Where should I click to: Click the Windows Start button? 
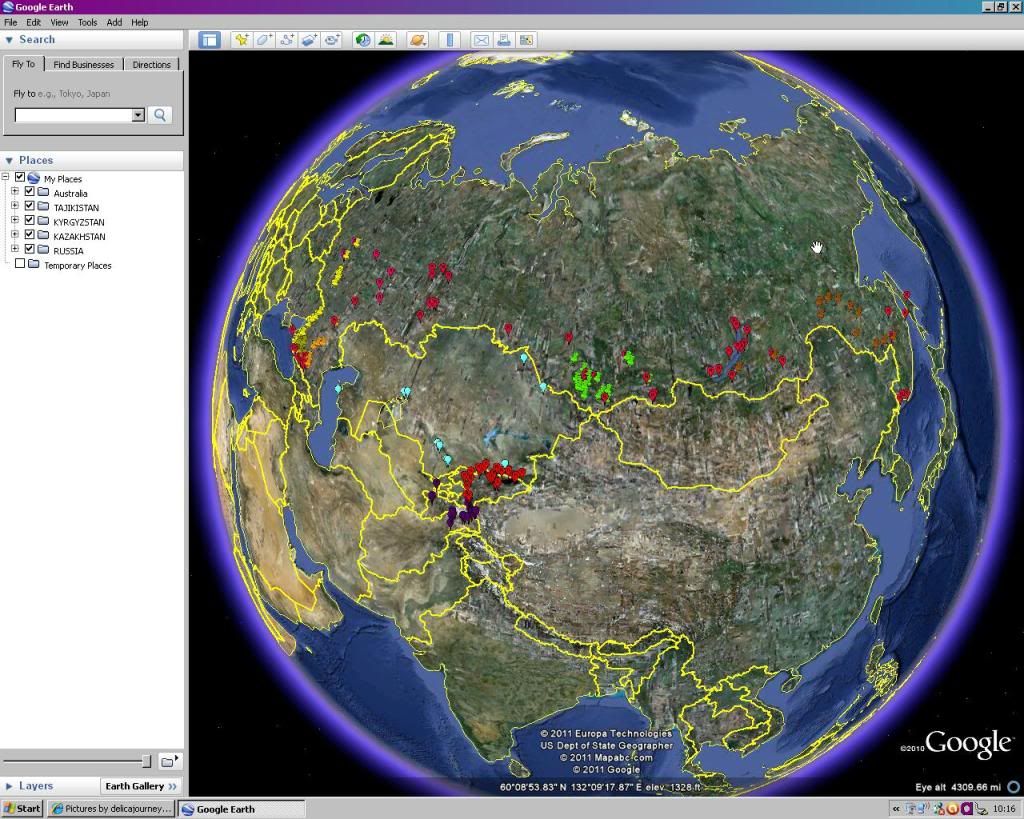22,809
